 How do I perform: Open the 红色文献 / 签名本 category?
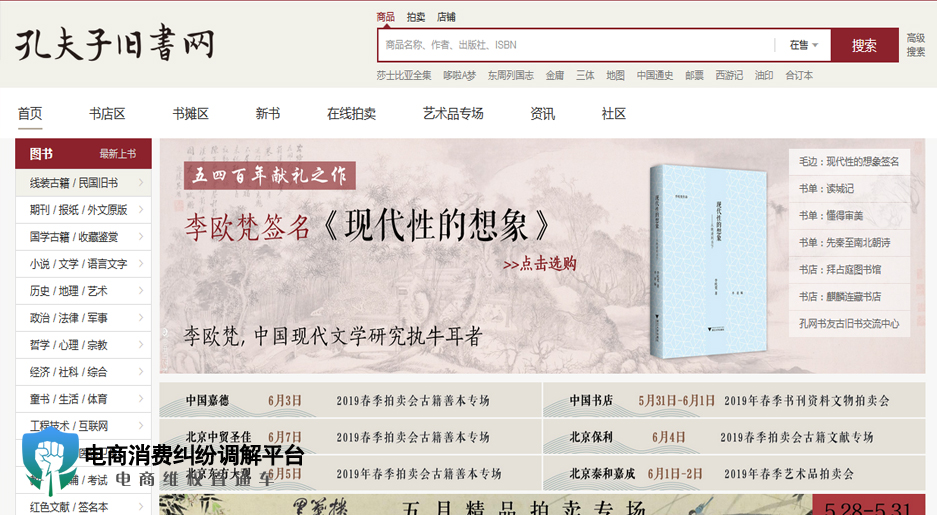pyautogui.click(x=83, y=507)
